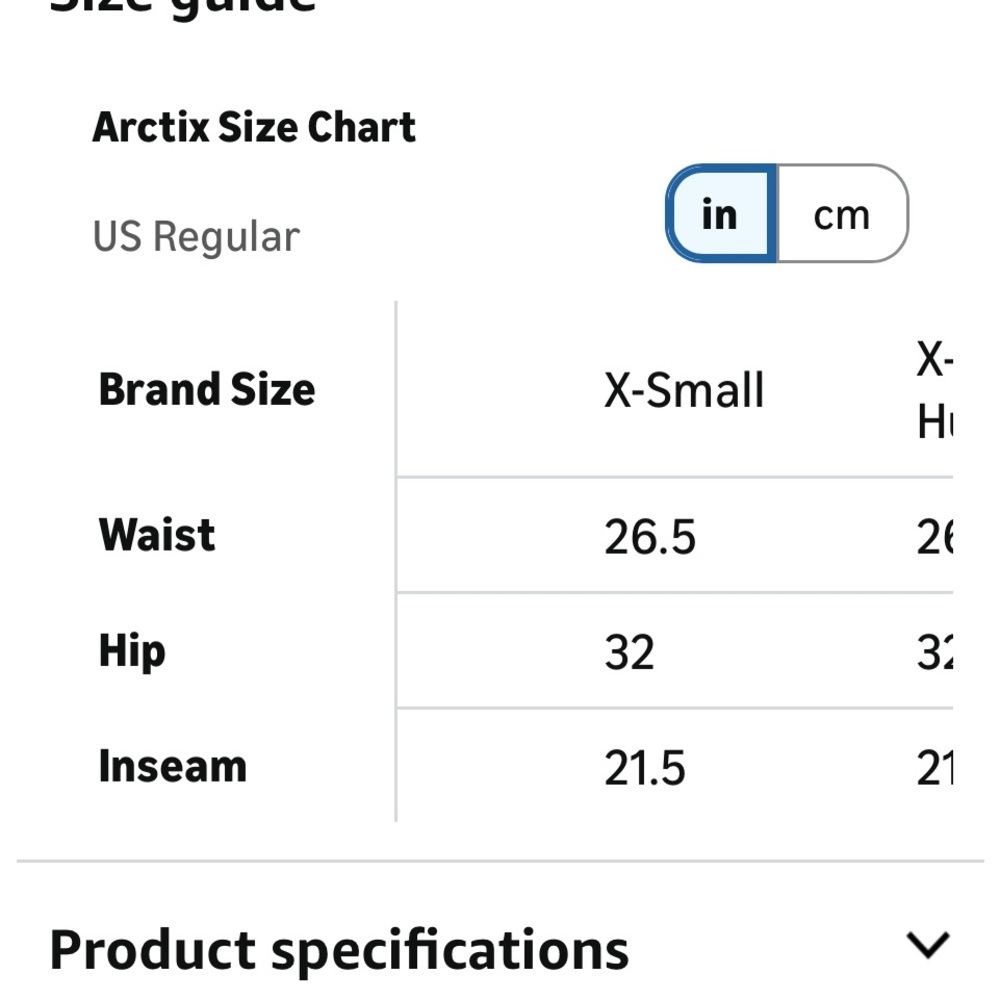Image resolution: width=1000 pixels, height=1000 pixels.
Task: Click the Inseam row header
Action: click(172, 767)
